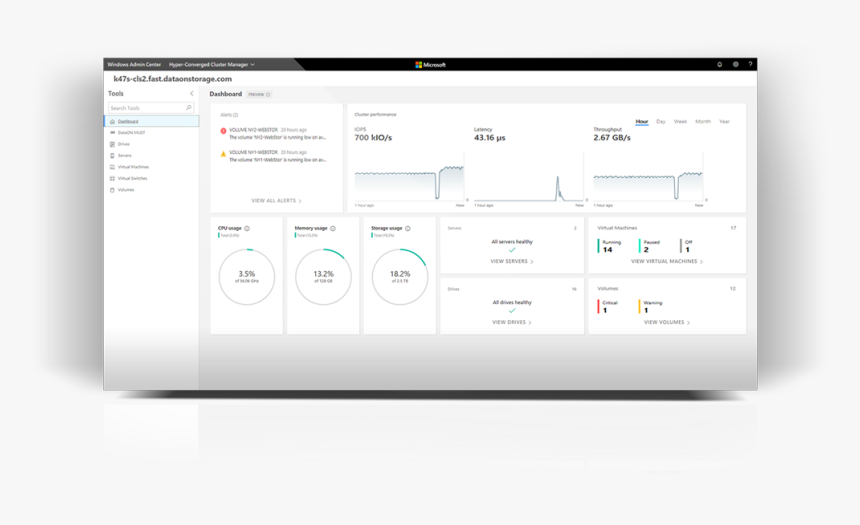Viewport: 860px width, 525px height.
Task: Collapse the Tools panel with the chevron
Action: tap(191, 94)
